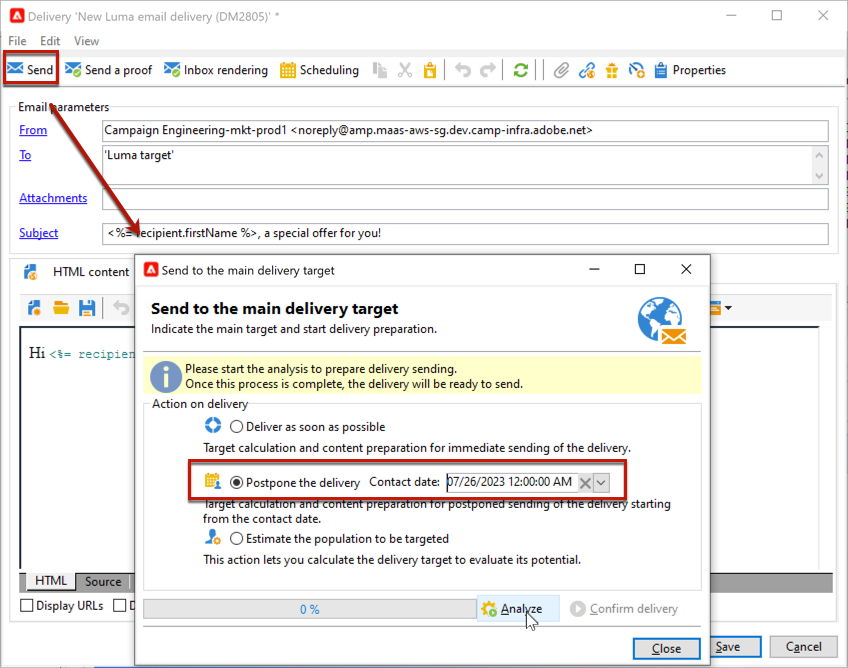
Task: Switch to the HTML tab
Action: coord(50,581)
